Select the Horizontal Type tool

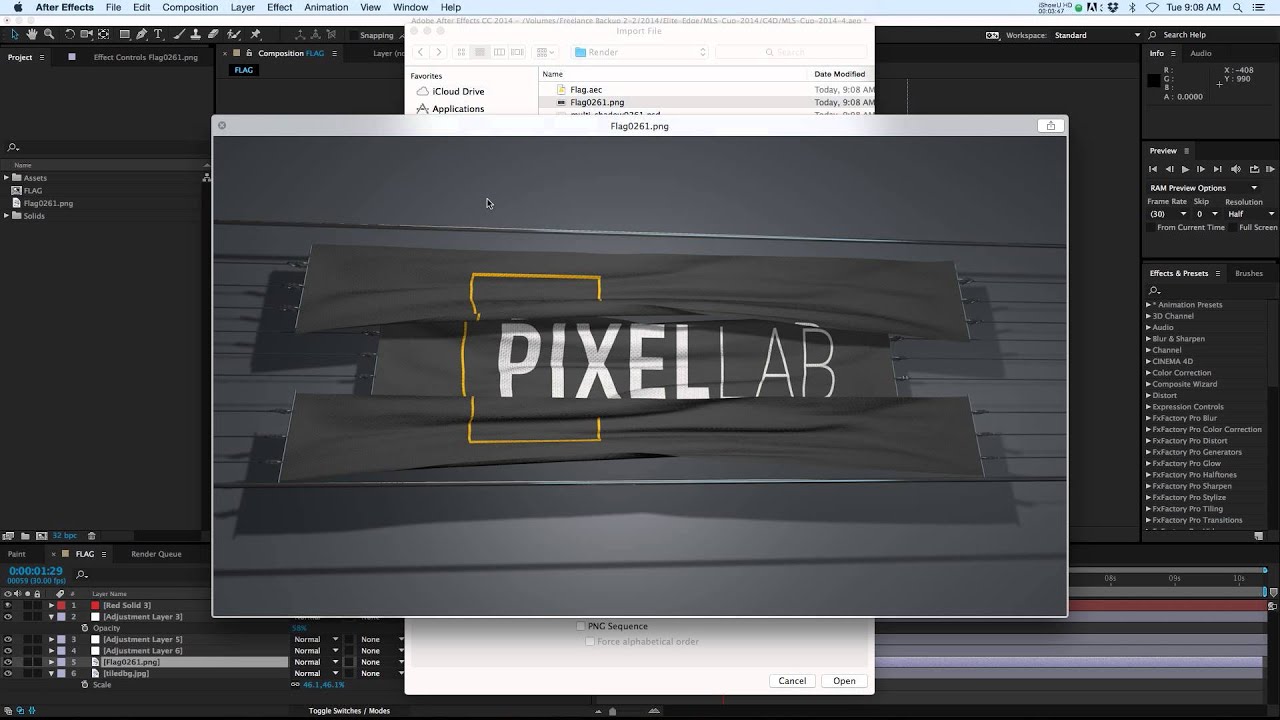[x=158, y=34]
